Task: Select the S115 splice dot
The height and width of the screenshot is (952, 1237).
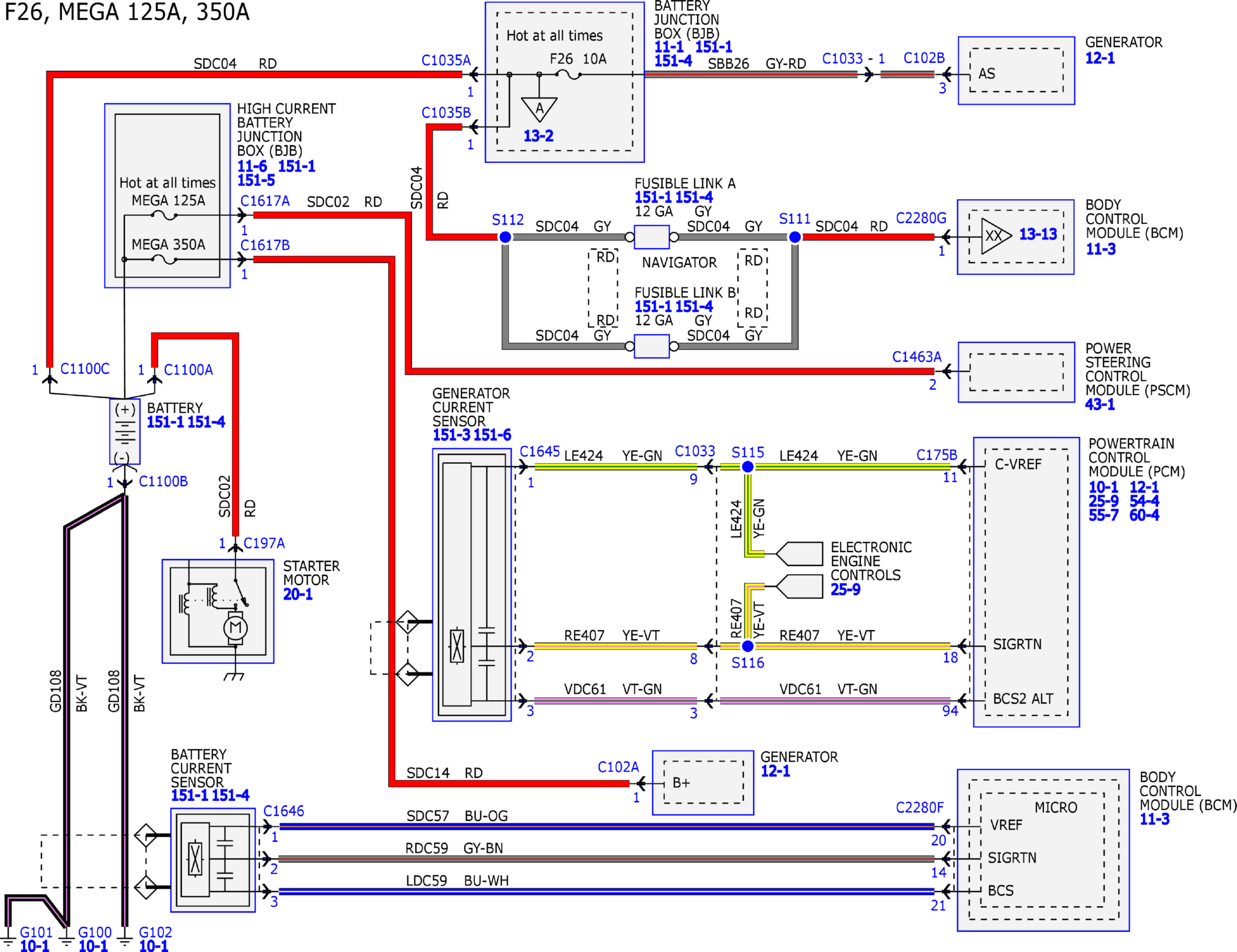Action: [748, 467]
